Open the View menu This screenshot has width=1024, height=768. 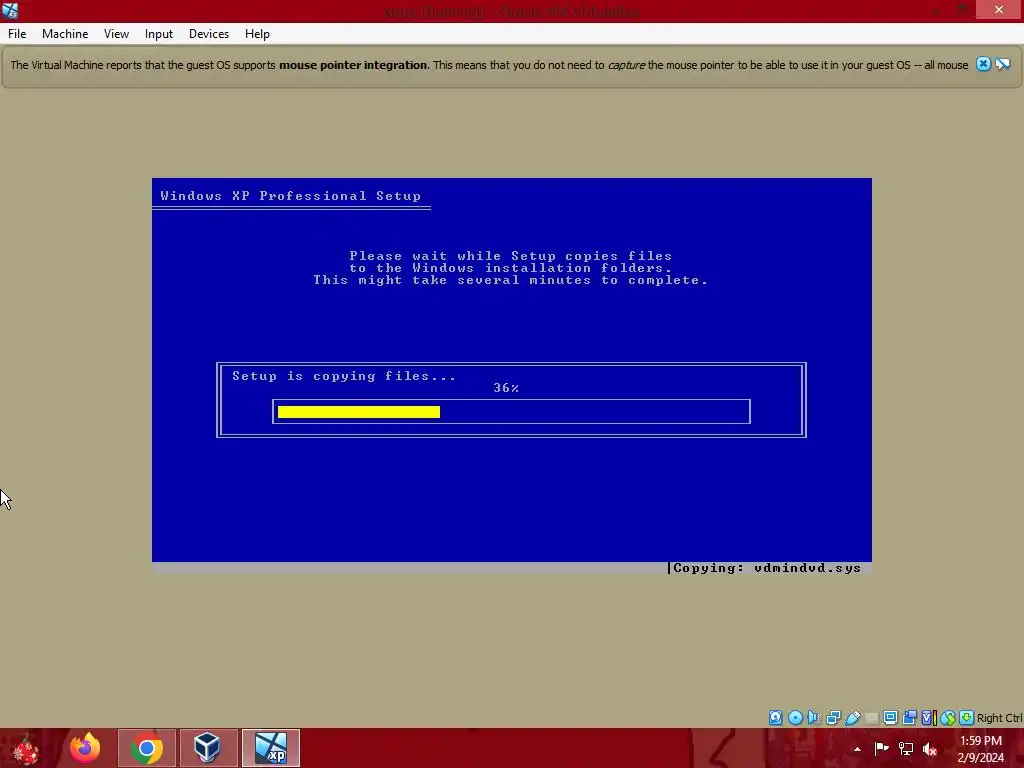click(116, 34)
